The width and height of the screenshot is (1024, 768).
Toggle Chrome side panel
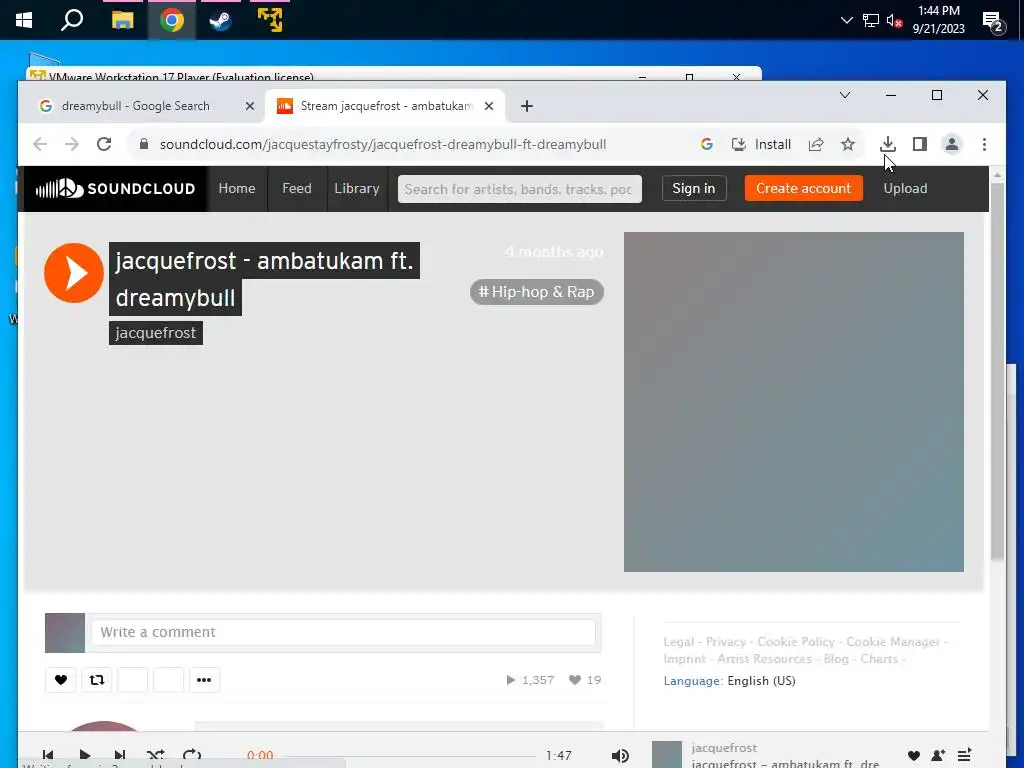point(920,144)
